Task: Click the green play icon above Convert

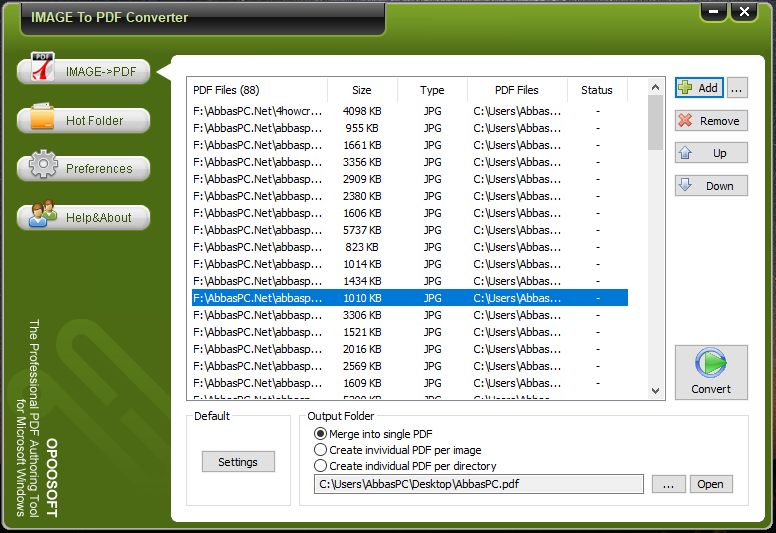Action: coord(711,363)
